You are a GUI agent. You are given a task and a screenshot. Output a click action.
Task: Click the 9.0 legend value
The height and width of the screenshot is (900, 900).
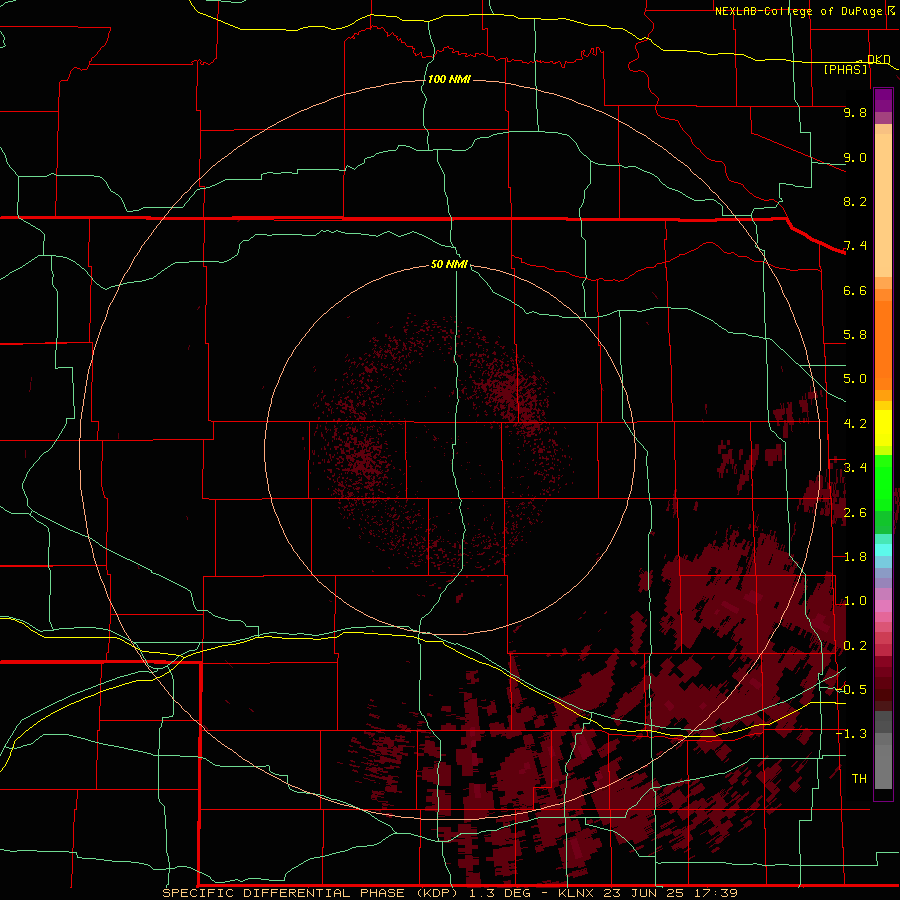[x=855, y=157]
